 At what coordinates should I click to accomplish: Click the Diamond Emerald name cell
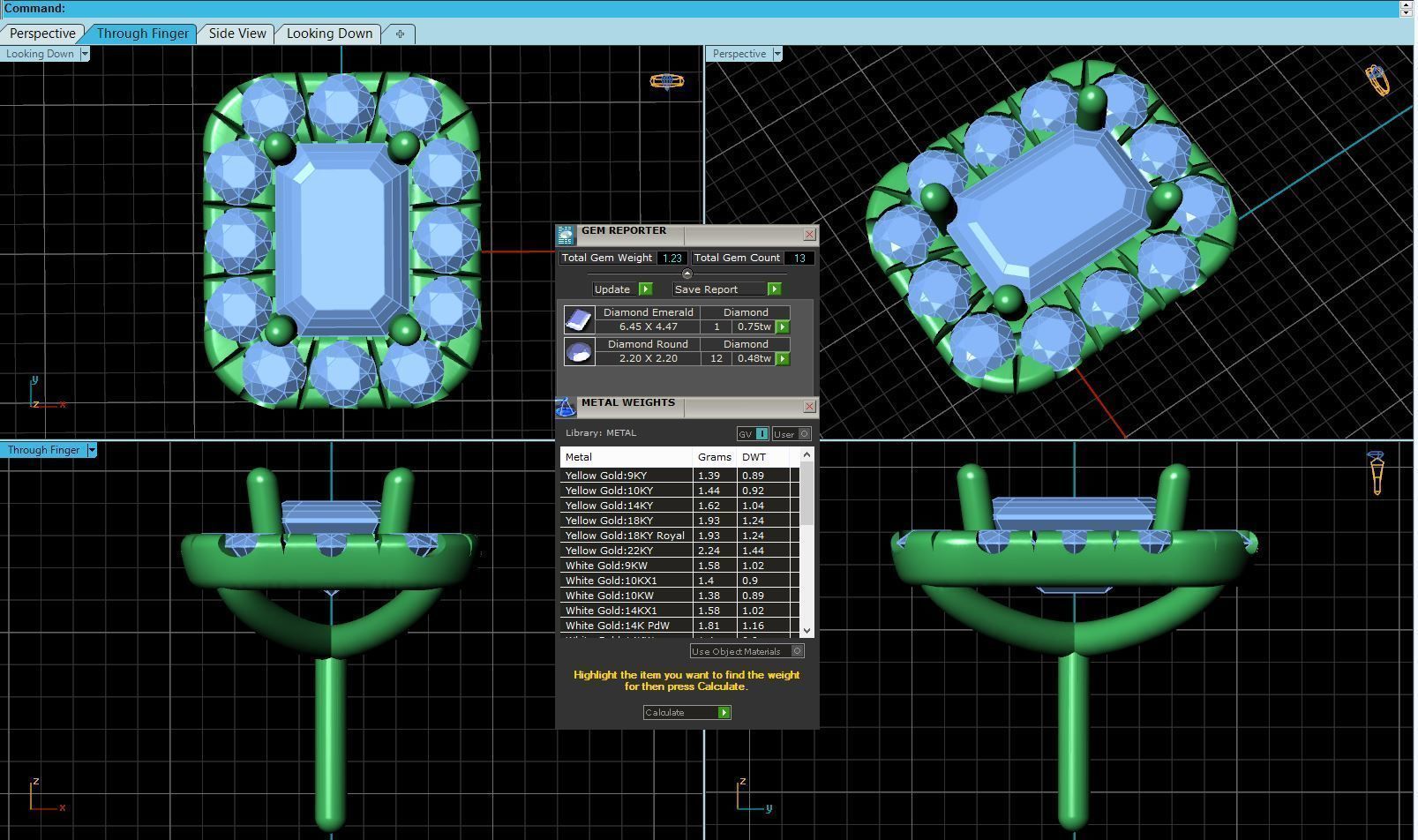tap(649, 312)
